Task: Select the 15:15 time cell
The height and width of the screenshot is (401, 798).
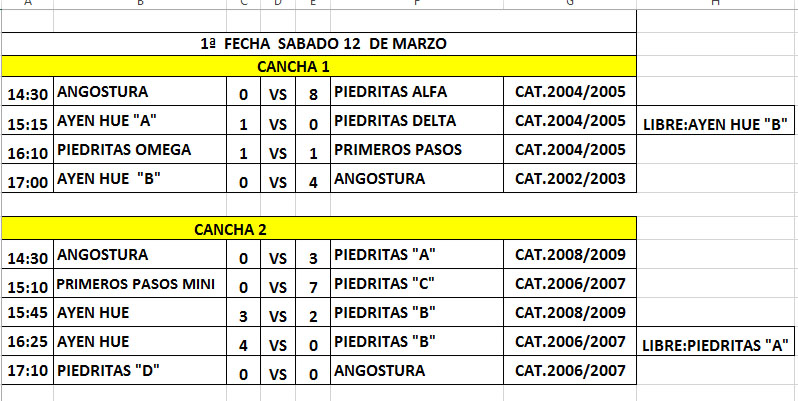Action: coord(28,124)
